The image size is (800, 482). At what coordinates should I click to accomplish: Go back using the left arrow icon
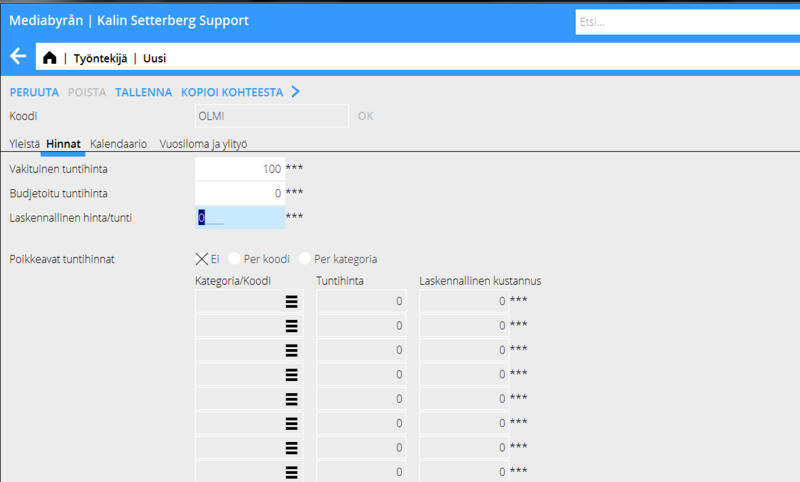point(18,56)
